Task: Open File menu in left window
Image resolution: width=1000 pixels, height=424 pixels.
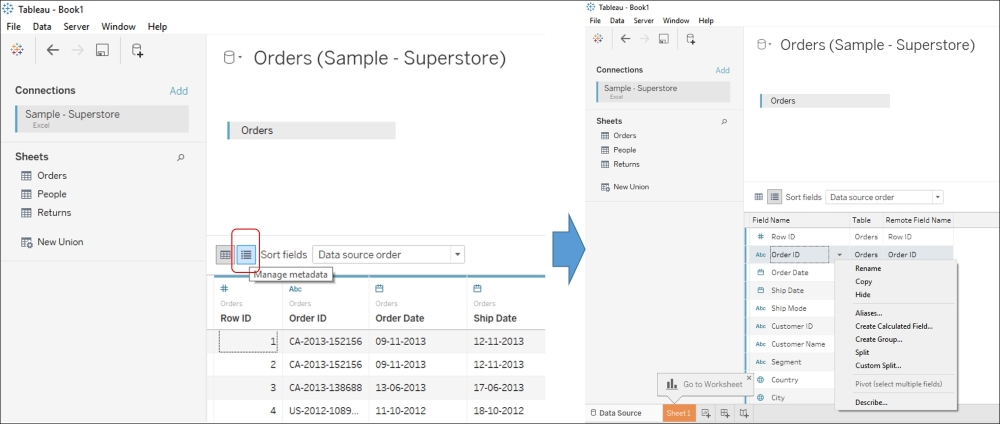Action: click(13, 27)
